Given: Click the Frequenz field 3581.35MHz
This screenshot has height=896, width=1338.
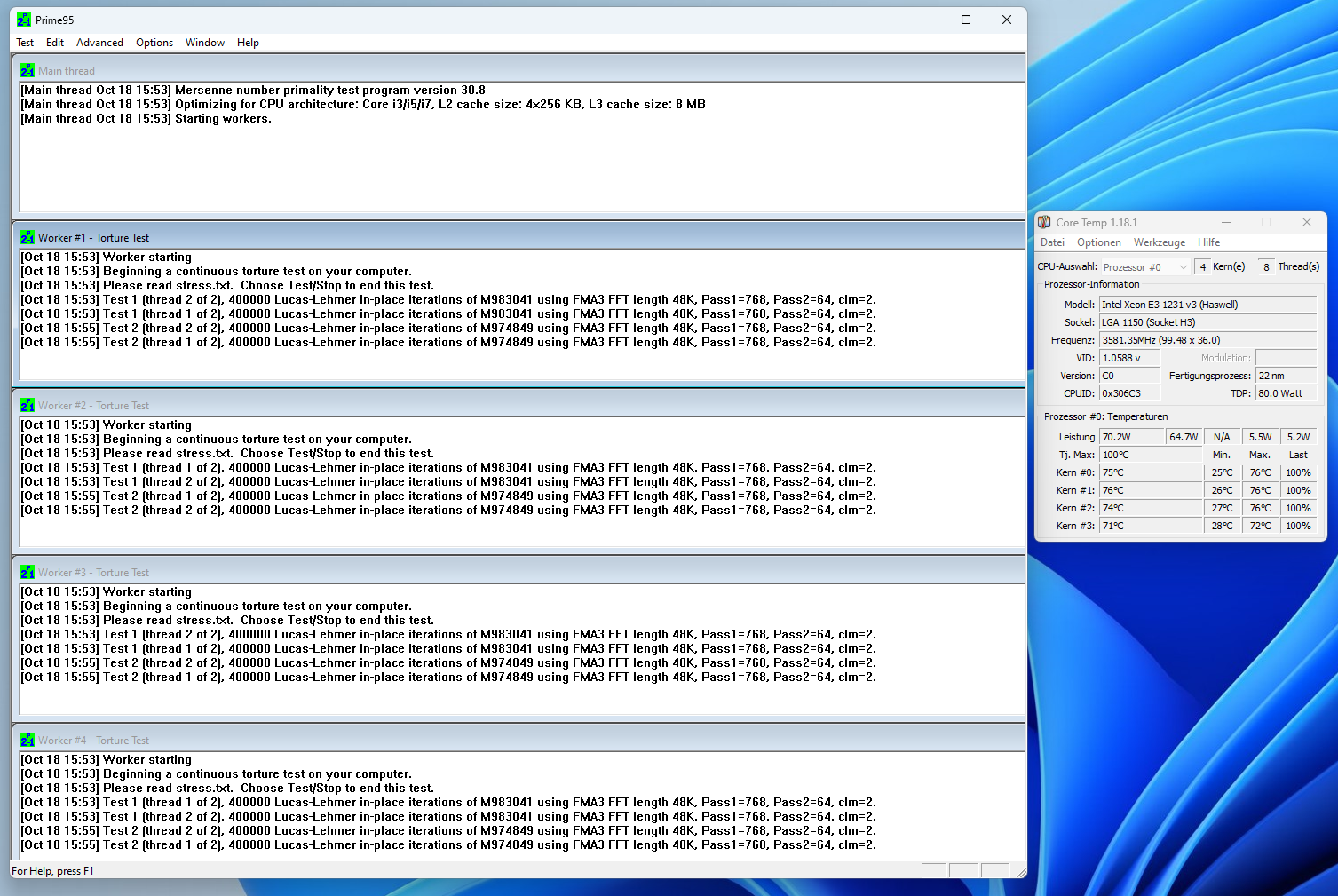Looking at the screenshot, I should [1207, 340].
